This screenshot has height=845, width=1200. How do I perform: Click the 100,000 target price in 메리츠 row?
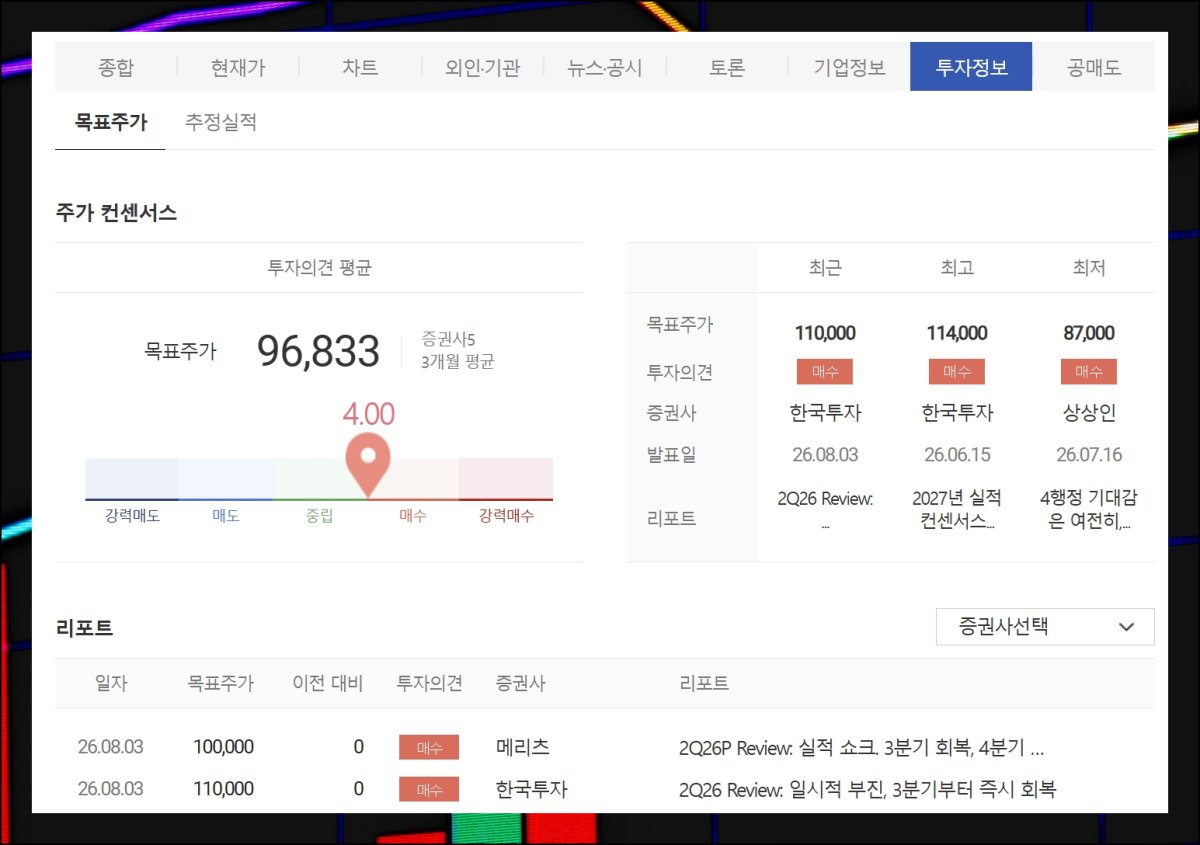click(x=224, y=747)
